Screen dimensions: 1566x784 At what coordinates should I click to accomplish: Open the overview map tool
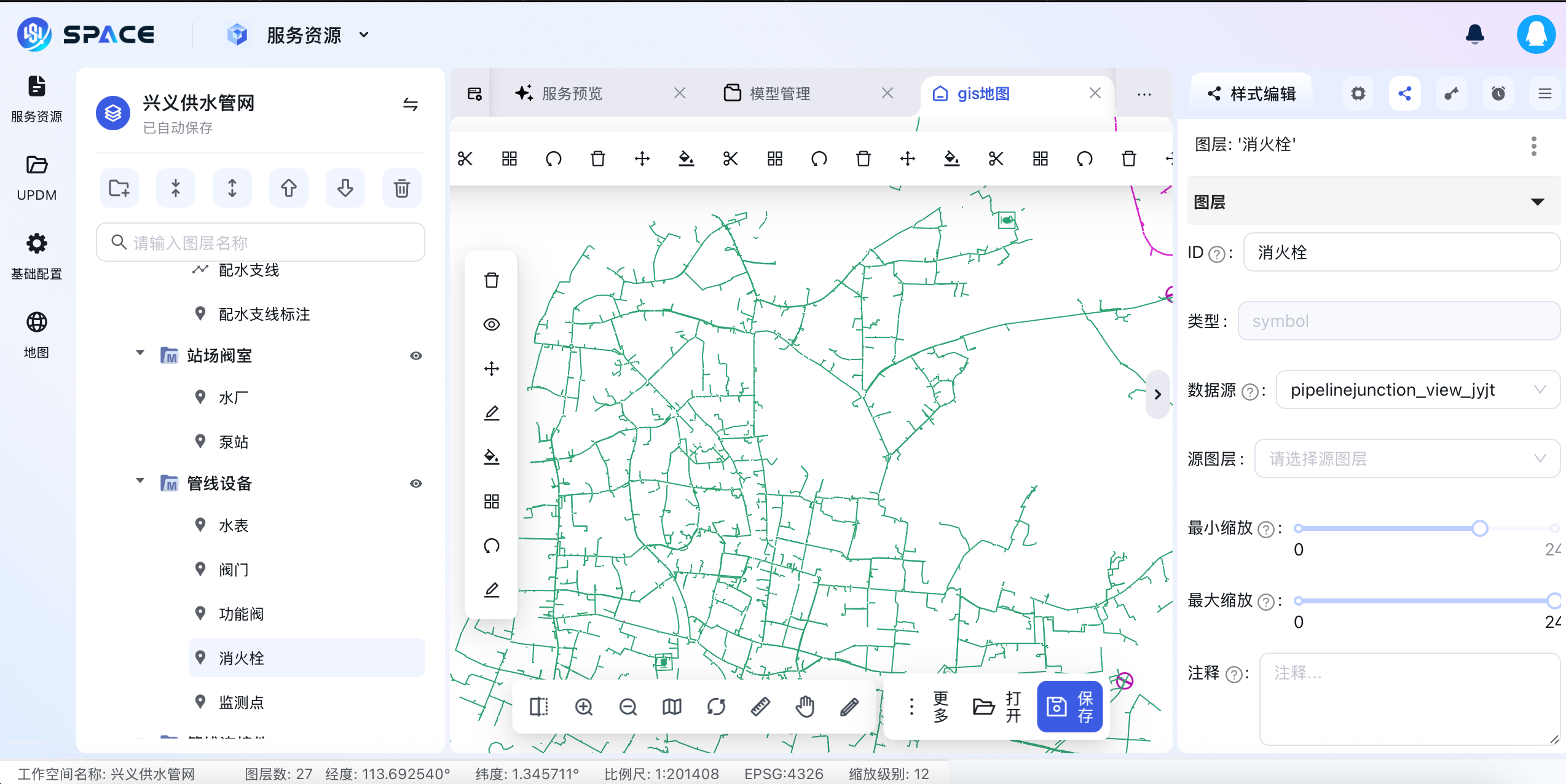[x=671, y=707]
